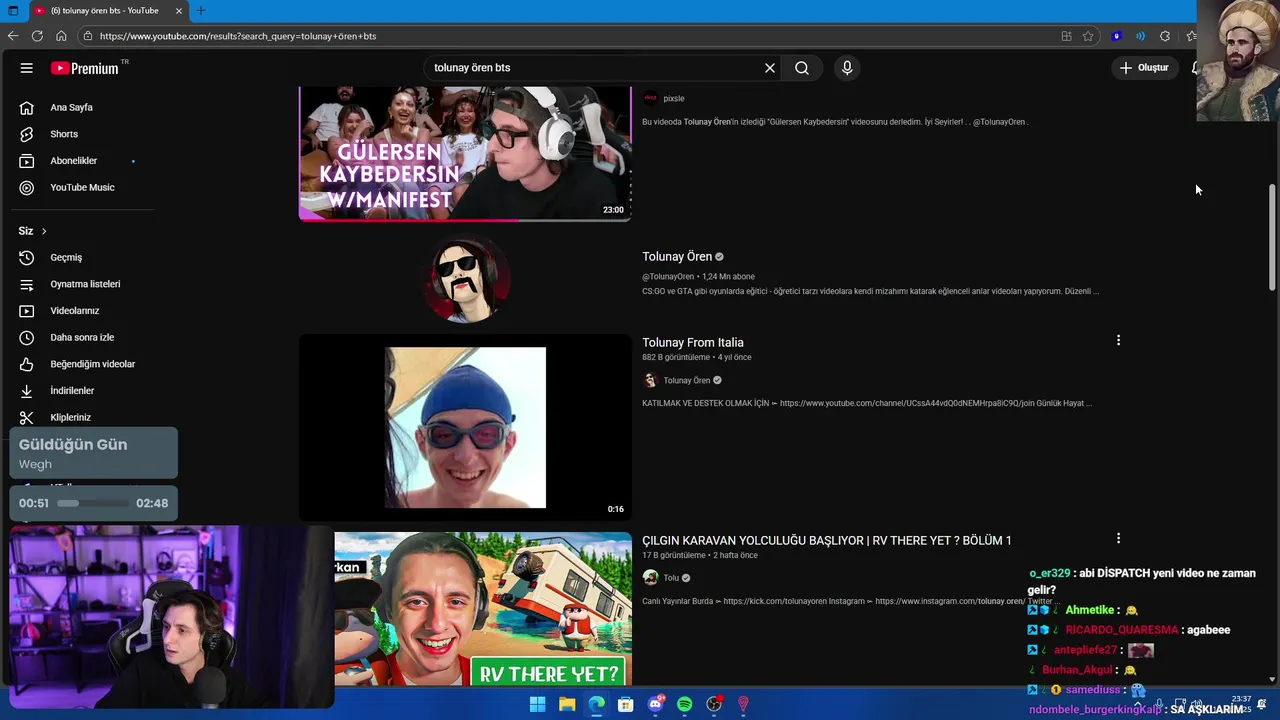Click the site info lock icon in address bar
Image resolution: width=1280 pixels, height=720 pixels.
(88, 36)
